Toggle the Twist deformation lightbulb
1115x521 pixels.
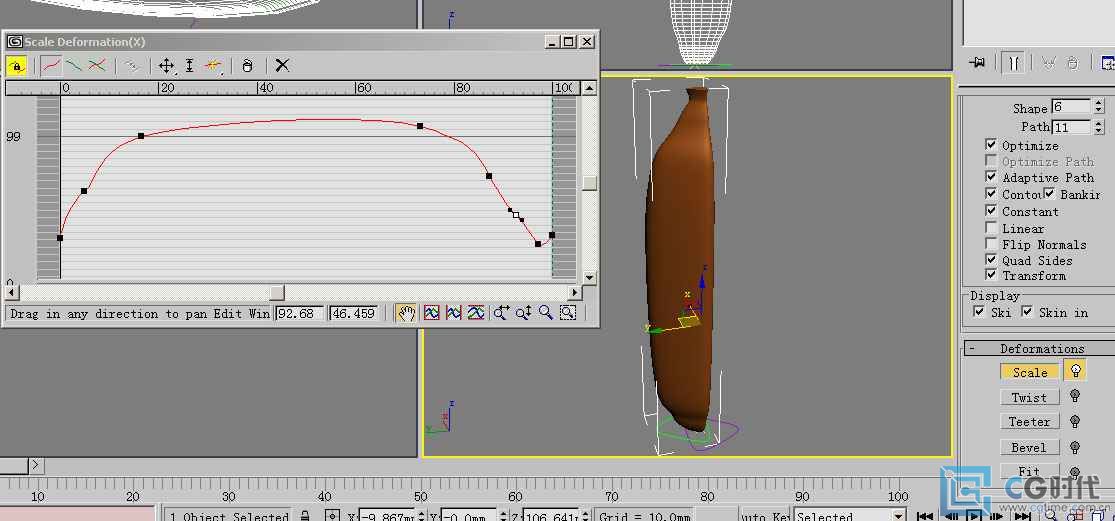pos(1075,396)
